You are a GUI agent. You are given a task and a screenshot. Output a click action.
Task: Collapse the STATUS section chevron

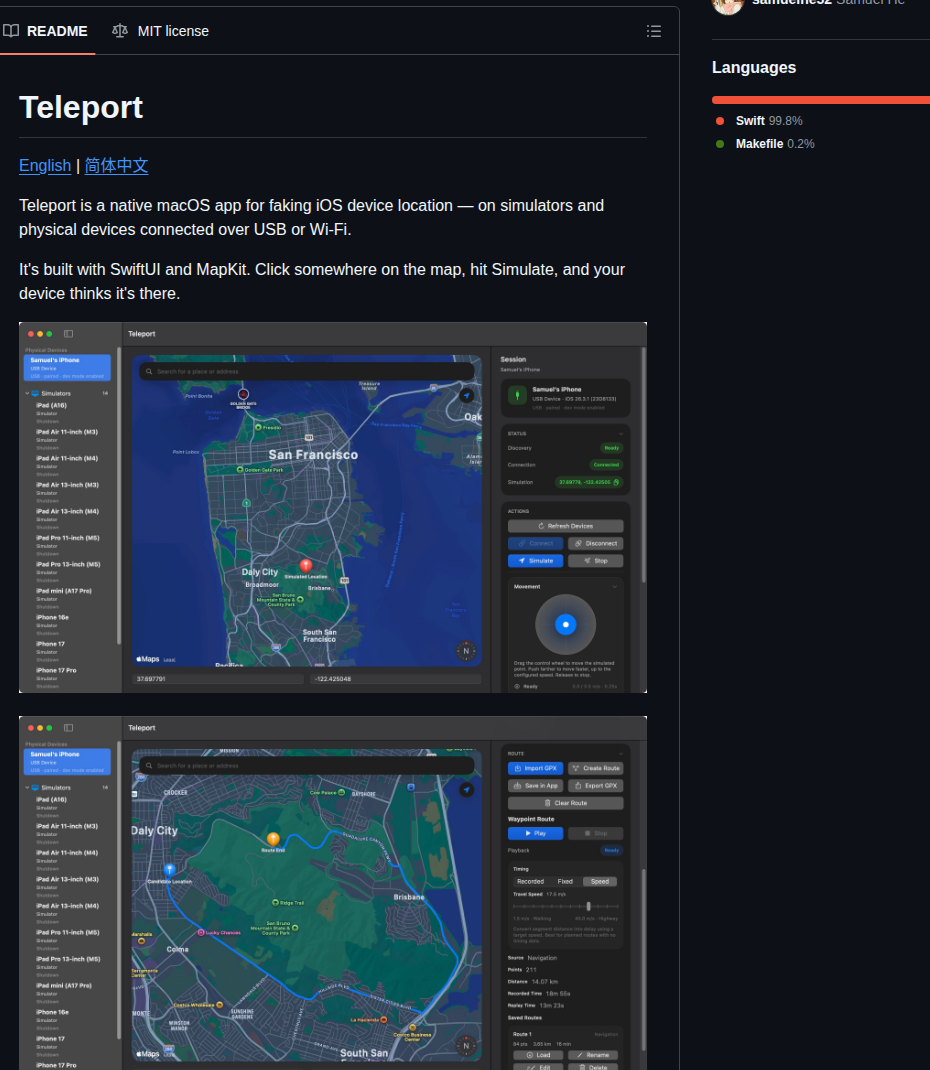(621, 434)
